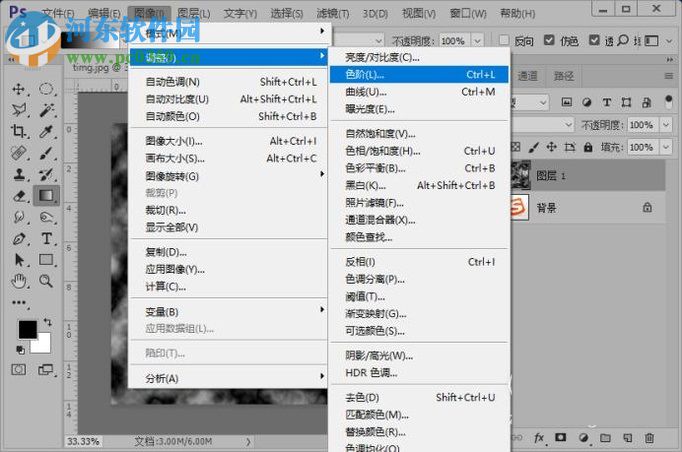Select the History Brush tool
This screenshot has width=682, height=452.
point(46,174)
